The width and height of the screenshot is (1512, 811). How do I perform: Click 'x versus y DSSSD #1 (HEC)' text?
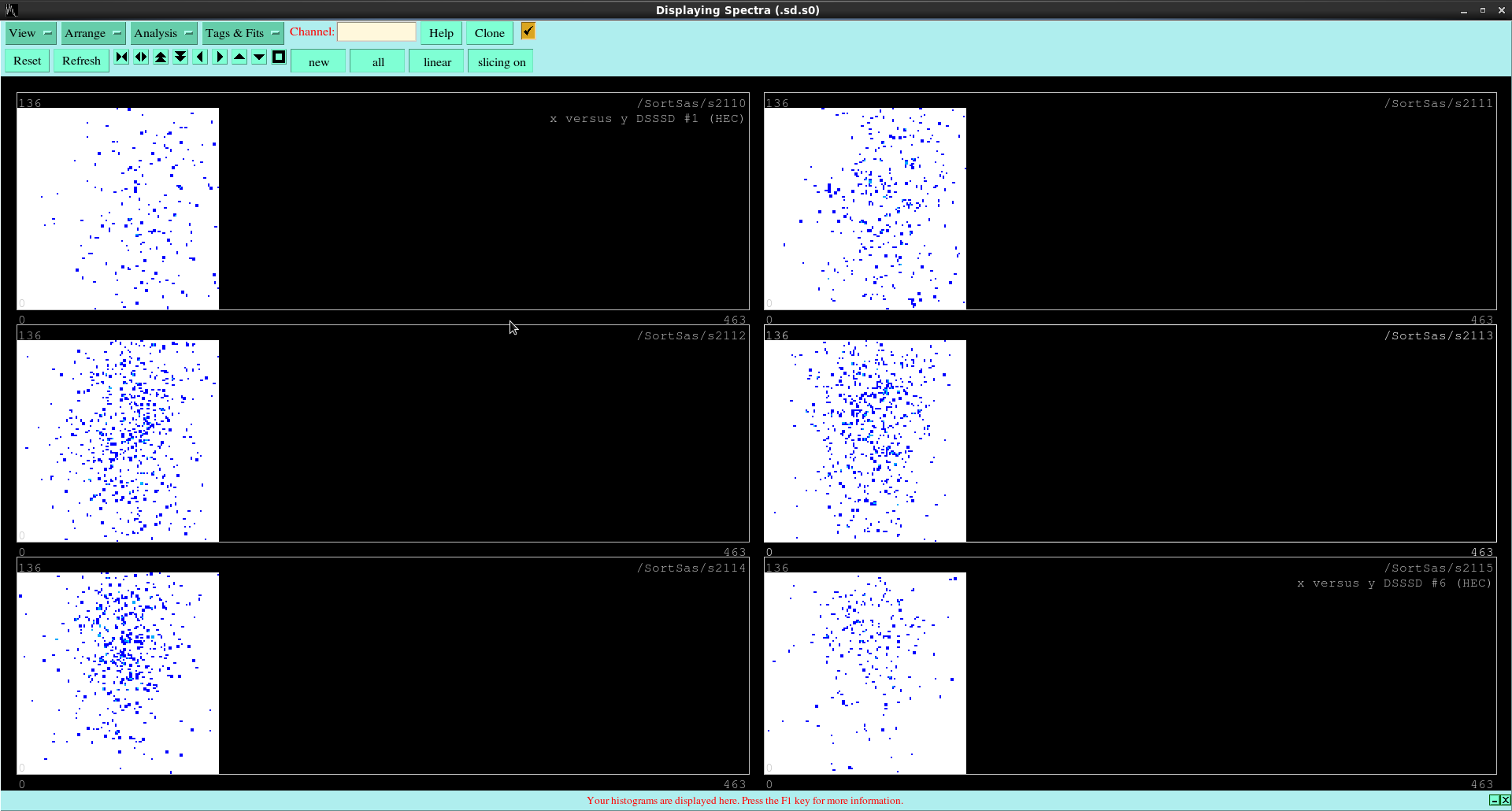coord(647,119)
